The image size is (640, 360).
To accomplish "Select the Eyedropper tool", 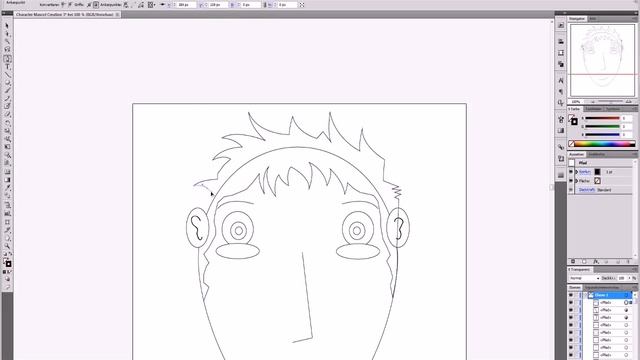I will [x=7, y=188].
